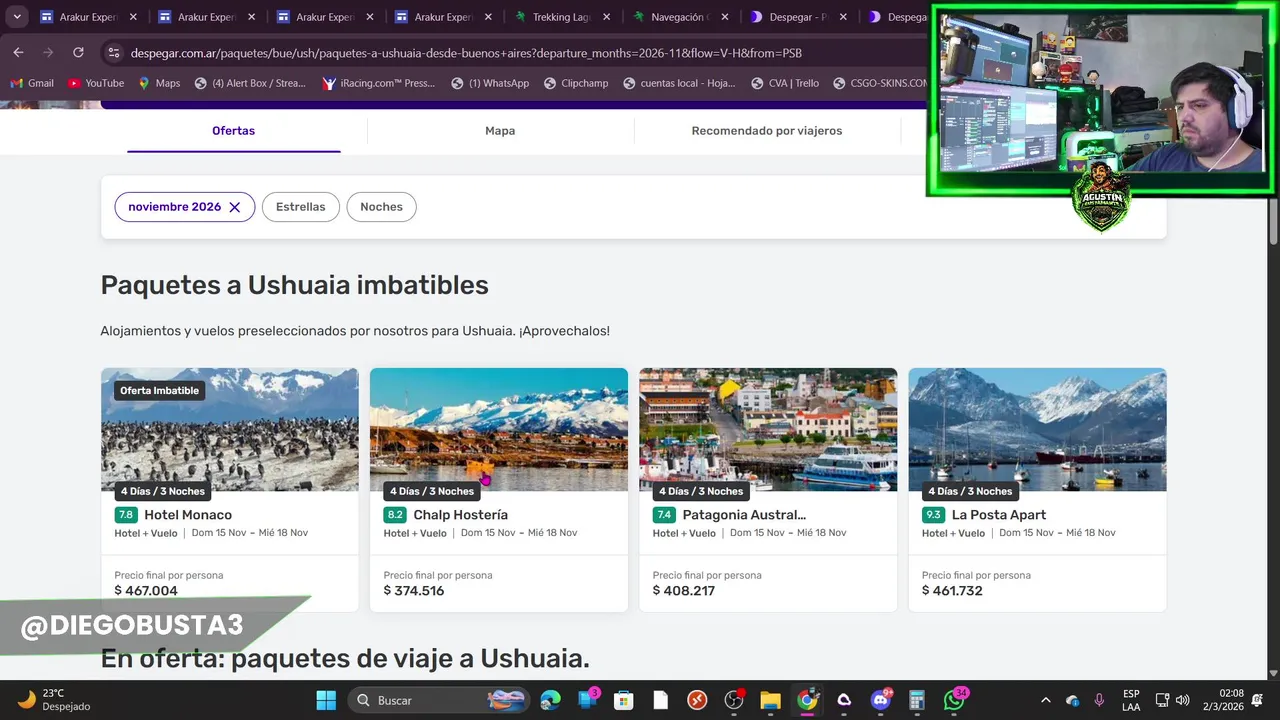
Task: Open the Clipchamp bookmark
Action: (x=576, y=83)
